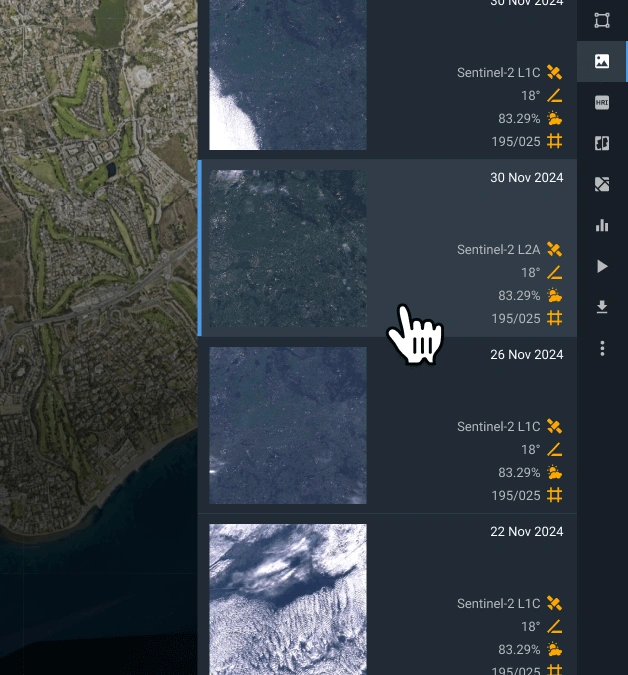Open the compare images split tool
628x675 pixels.
[602, 143]
